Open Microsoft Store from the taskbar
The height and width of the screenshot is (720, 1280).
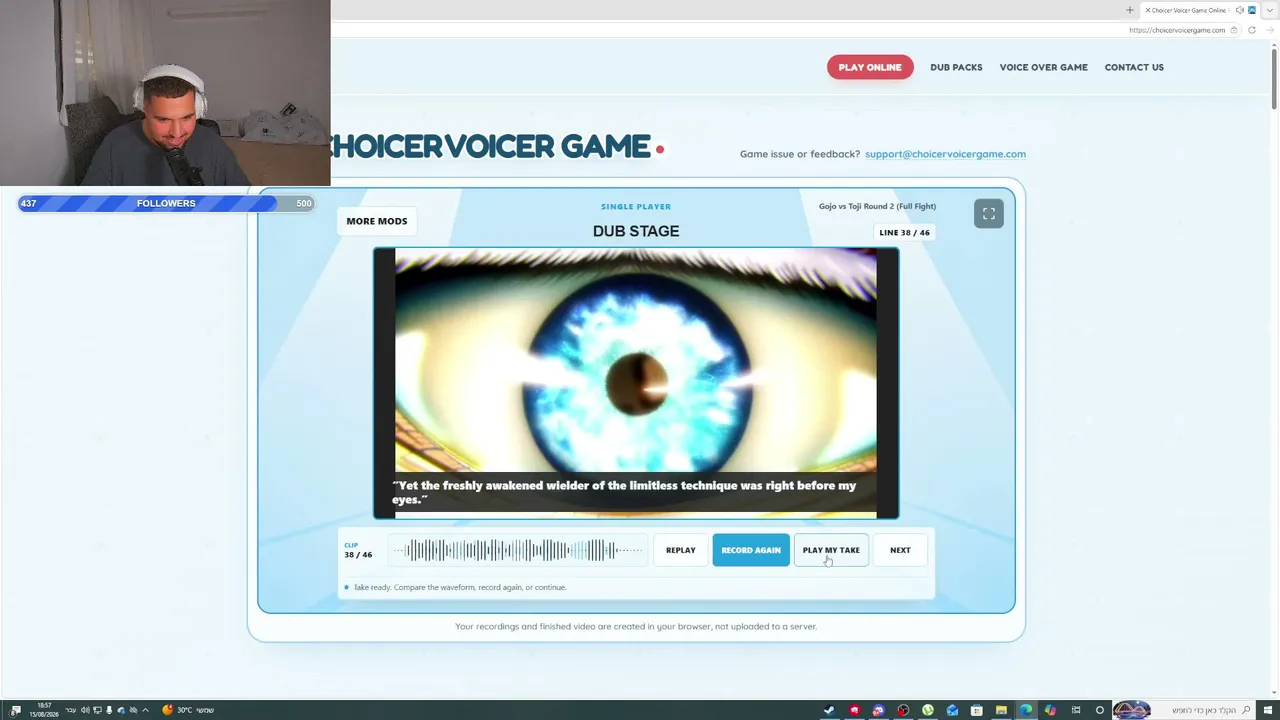click(x=977, y=710)
